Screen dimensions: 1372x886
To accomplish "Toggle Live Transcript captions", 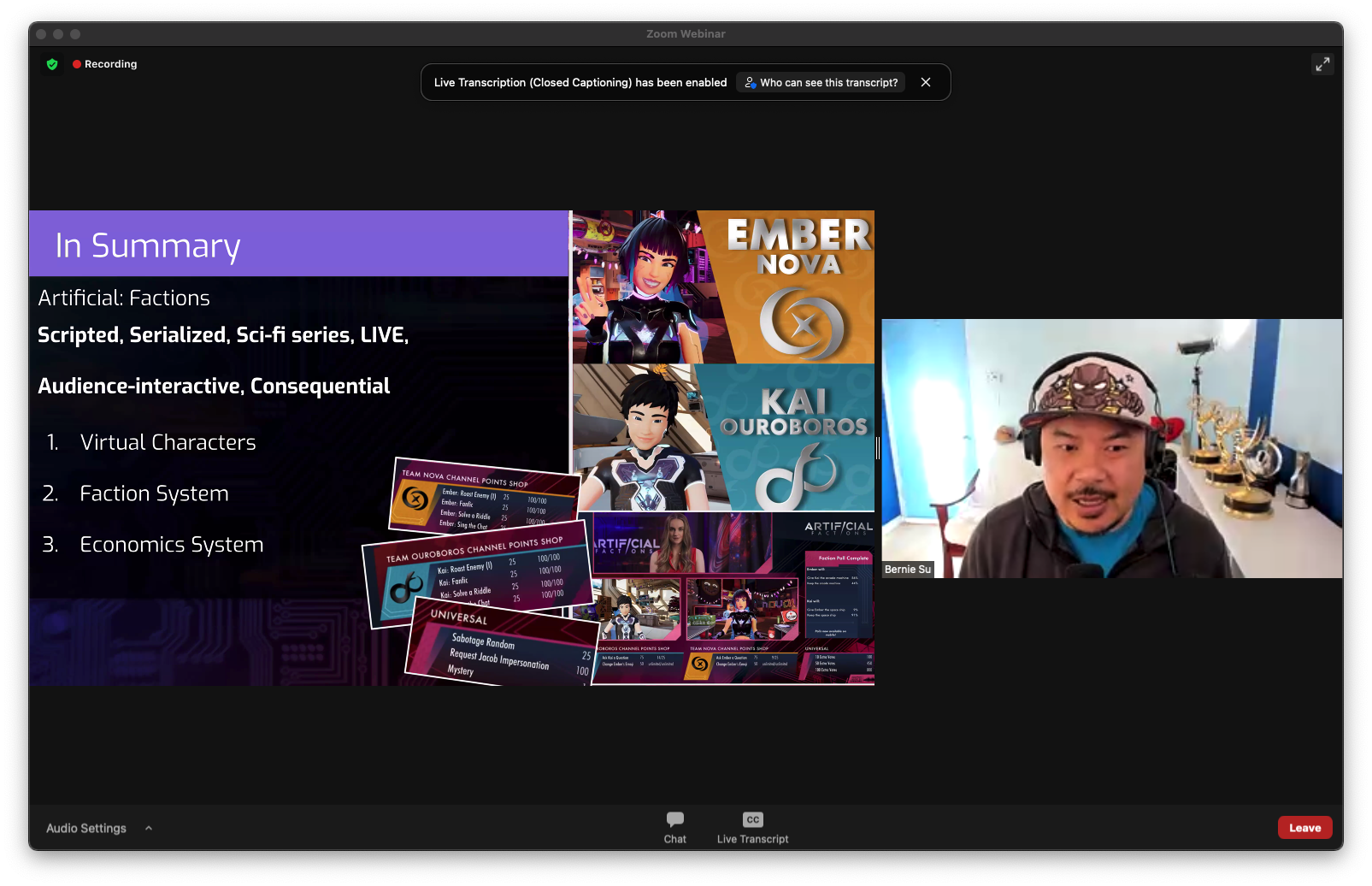I will [x=752, y=827].
